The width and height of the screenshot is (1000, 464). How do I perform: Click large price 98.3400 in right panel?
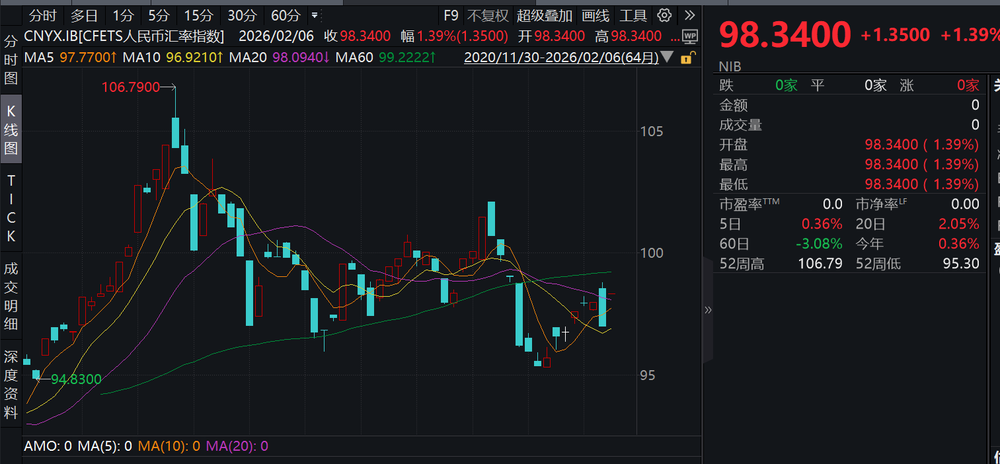(785, 35)
